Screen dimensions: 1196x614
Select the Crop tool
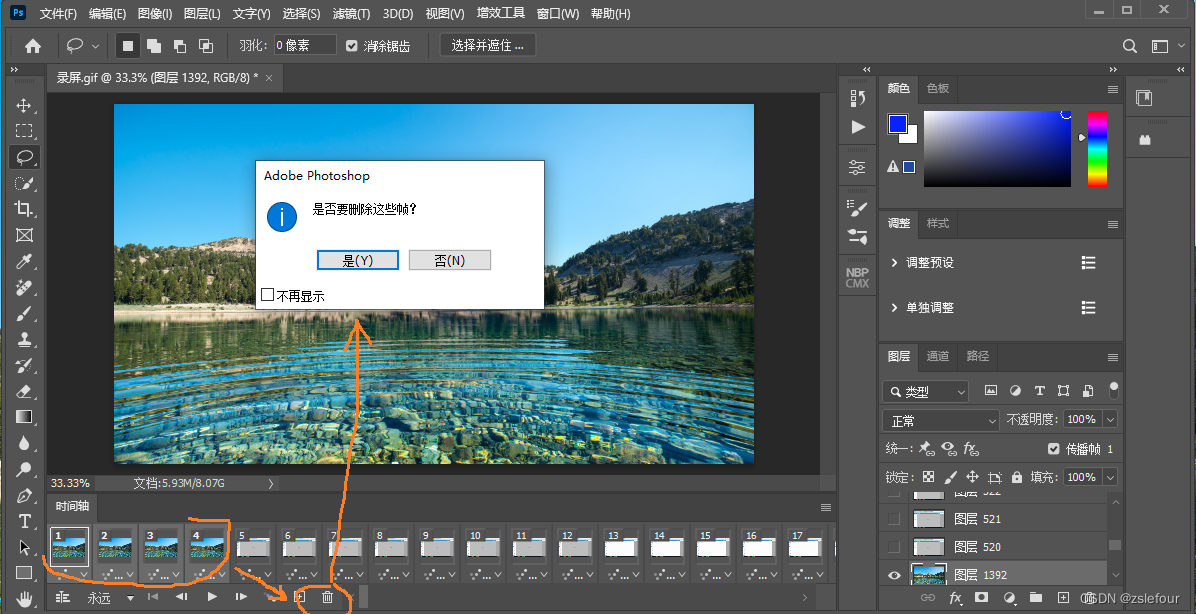pos(24,209)
